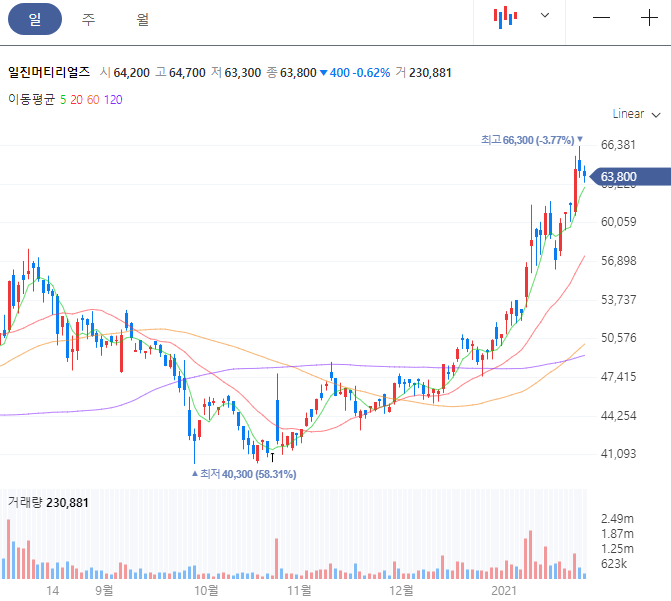Switch to the 월 (monthly) chart tab
The image size is (671, 601).
click(x=143, y=19)
